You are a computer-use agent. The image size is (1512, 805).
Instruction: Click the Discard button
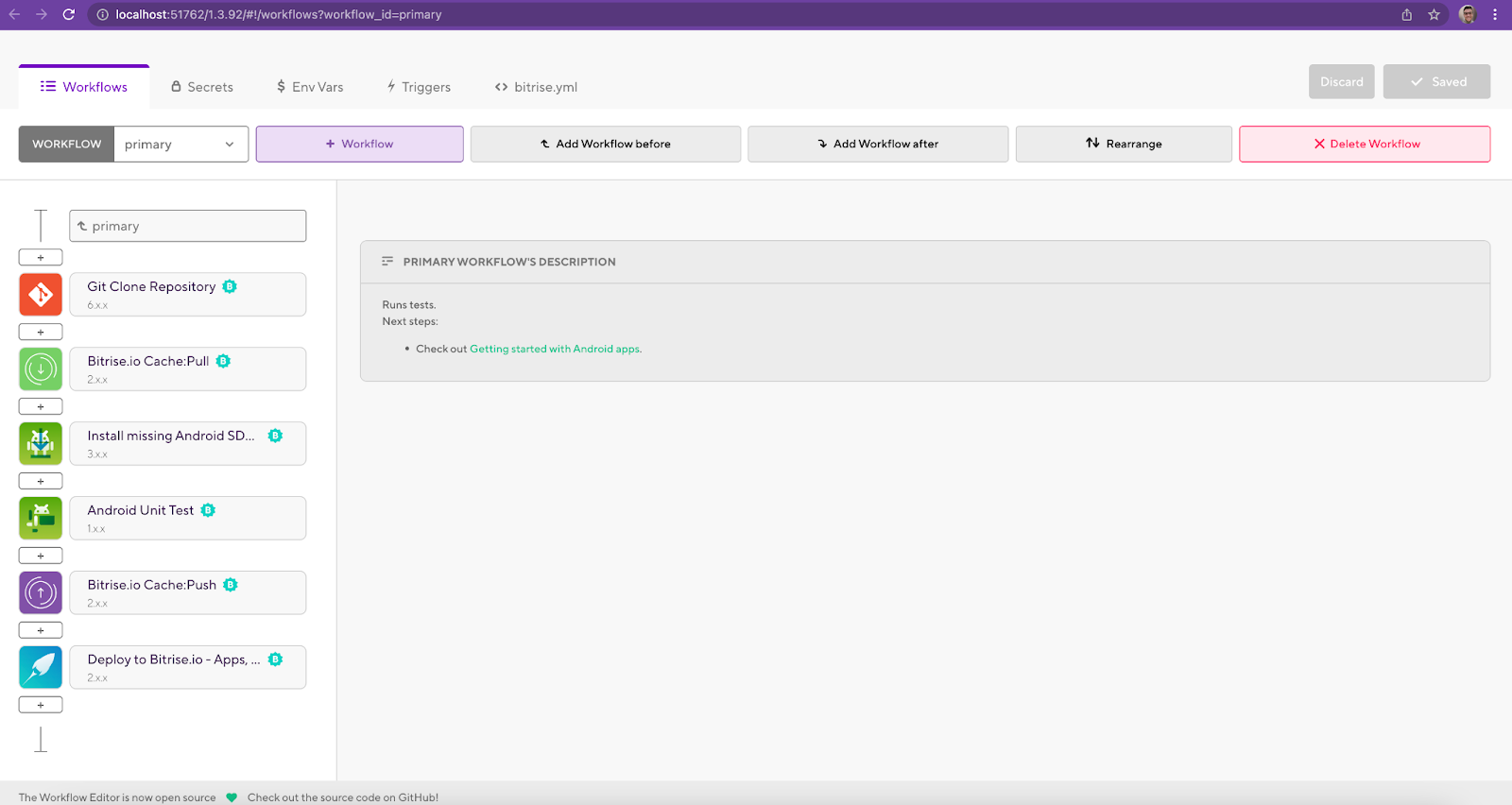pyautogui.click(x=1342, y=81)
